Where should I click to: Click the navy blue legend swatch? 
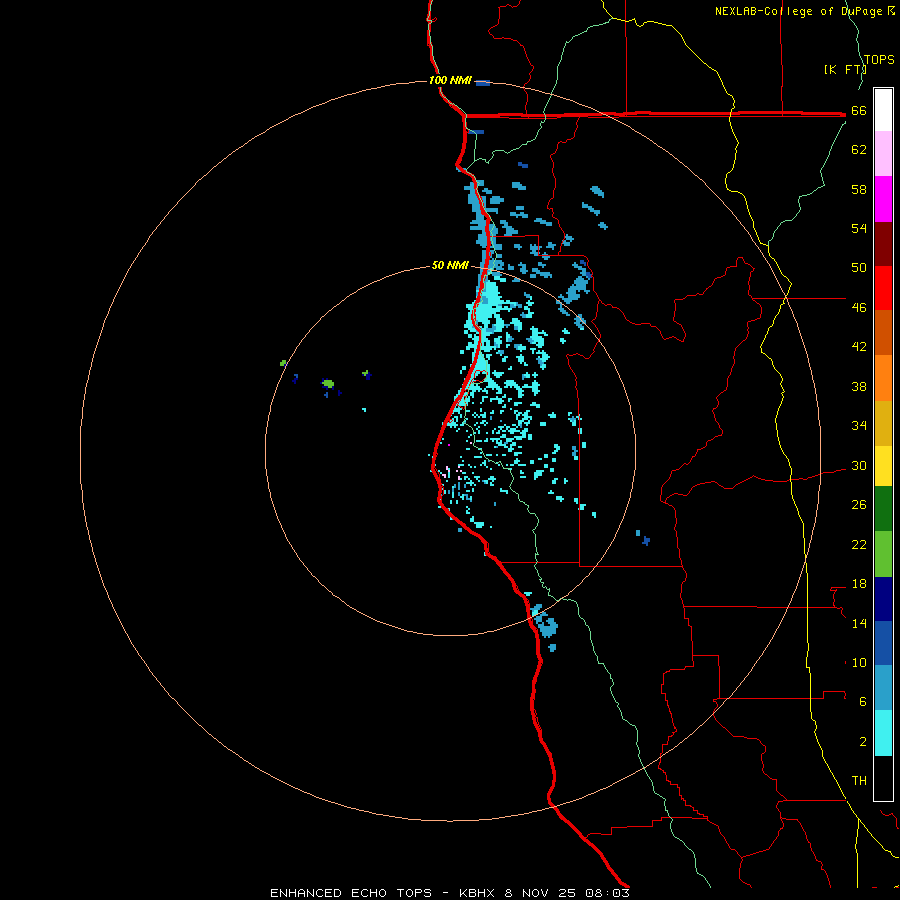coord(883,599)
